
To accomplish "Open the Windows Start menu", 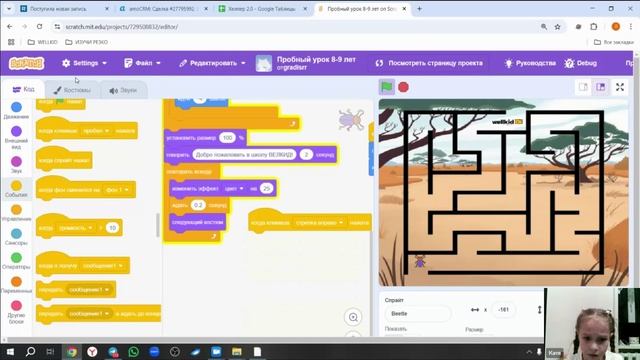I will (x=10, y=352).
